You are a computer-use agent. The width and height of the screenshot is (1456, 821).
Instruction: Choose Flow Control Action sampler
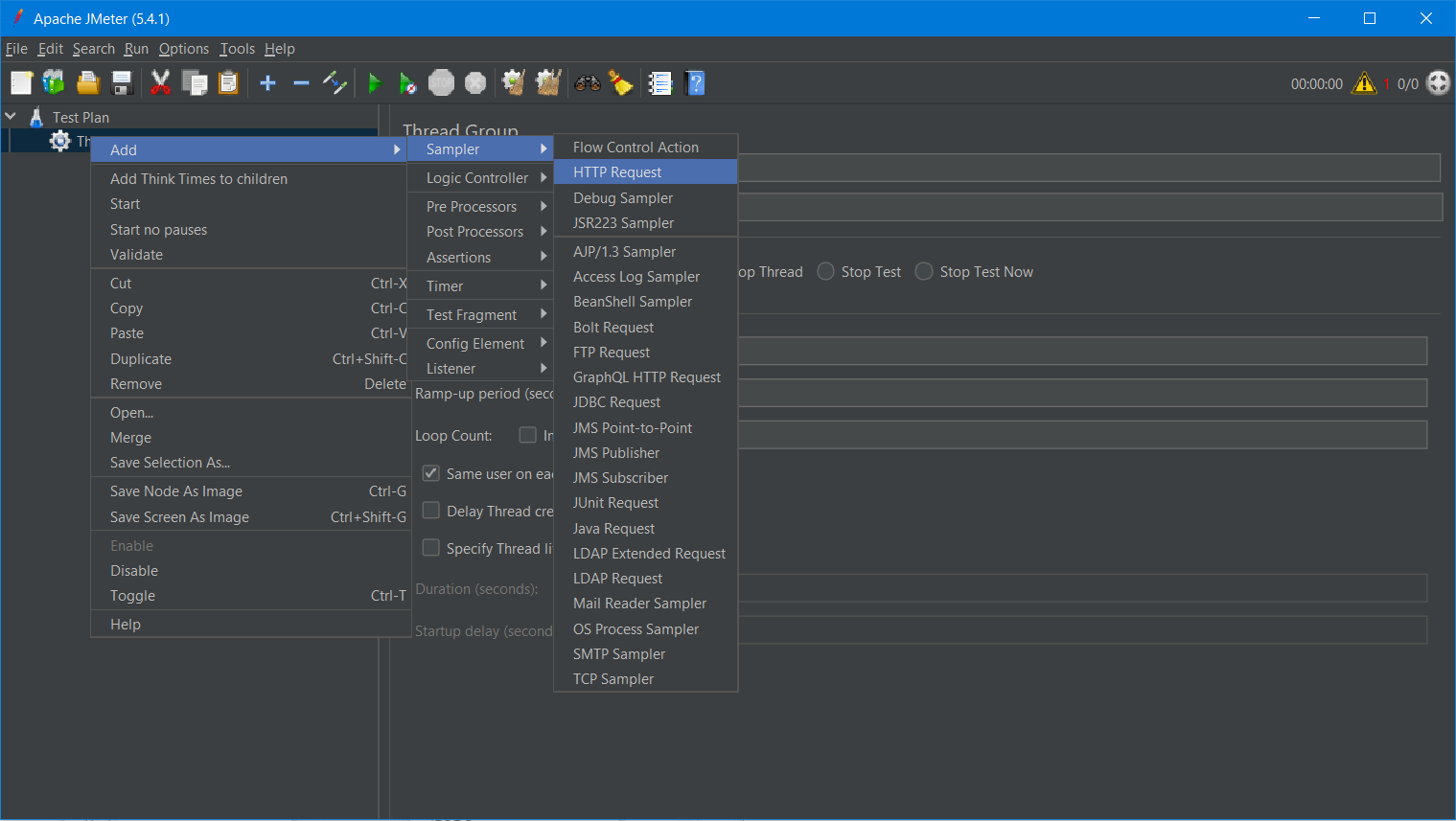[646, 148]
